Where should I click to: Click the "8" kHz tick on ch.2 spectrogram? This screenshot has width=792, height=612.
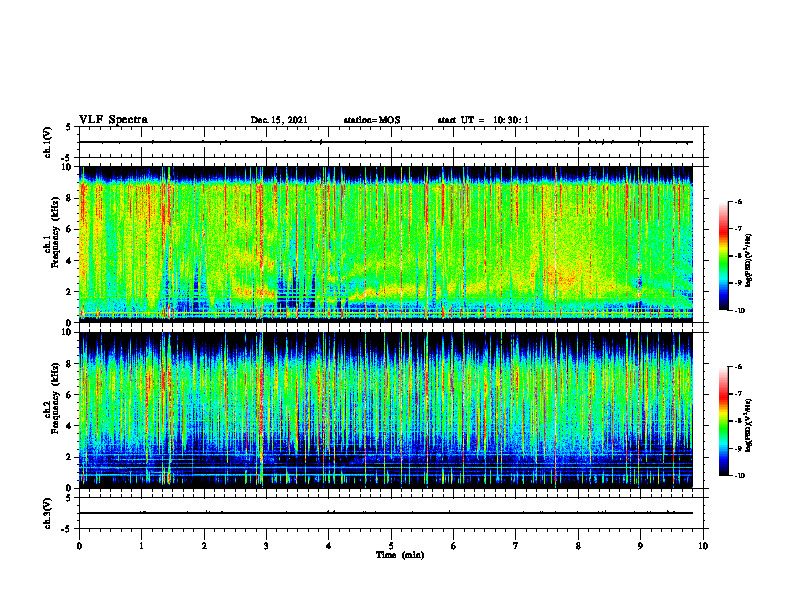70,364
